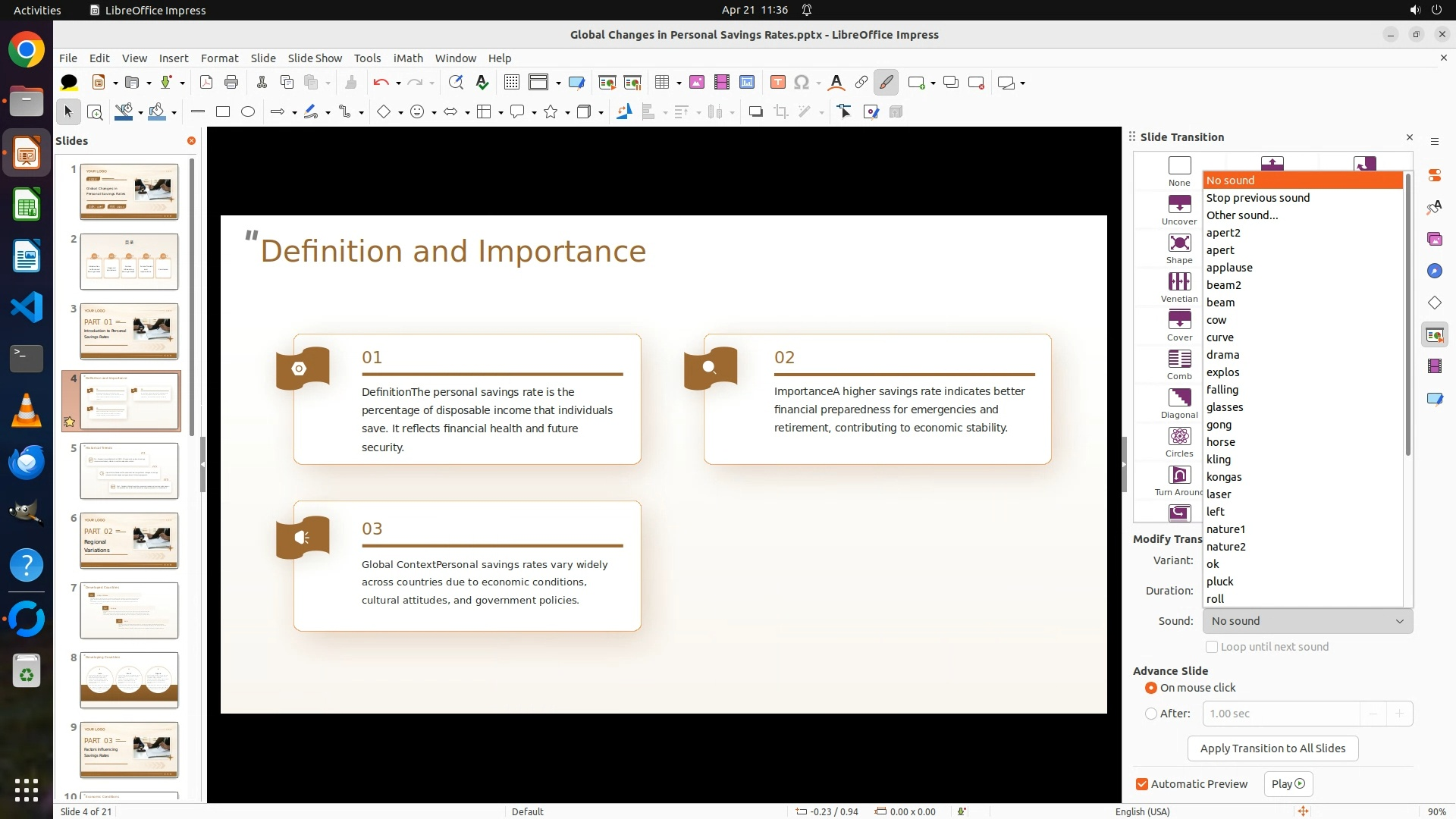The image size is (1456, 819).
Task: Select the Rectangle drawing tool
Action: click(x=223, y=112)
